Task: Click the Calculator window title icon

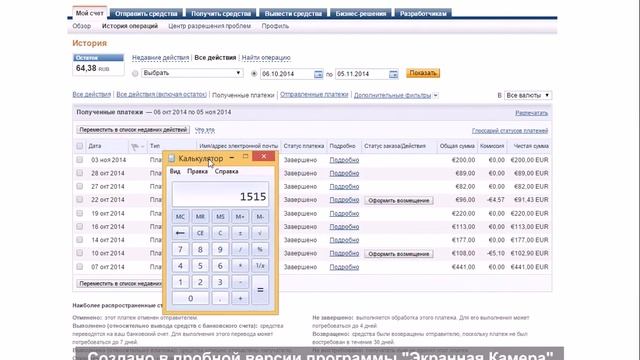Action: point(171,158)
